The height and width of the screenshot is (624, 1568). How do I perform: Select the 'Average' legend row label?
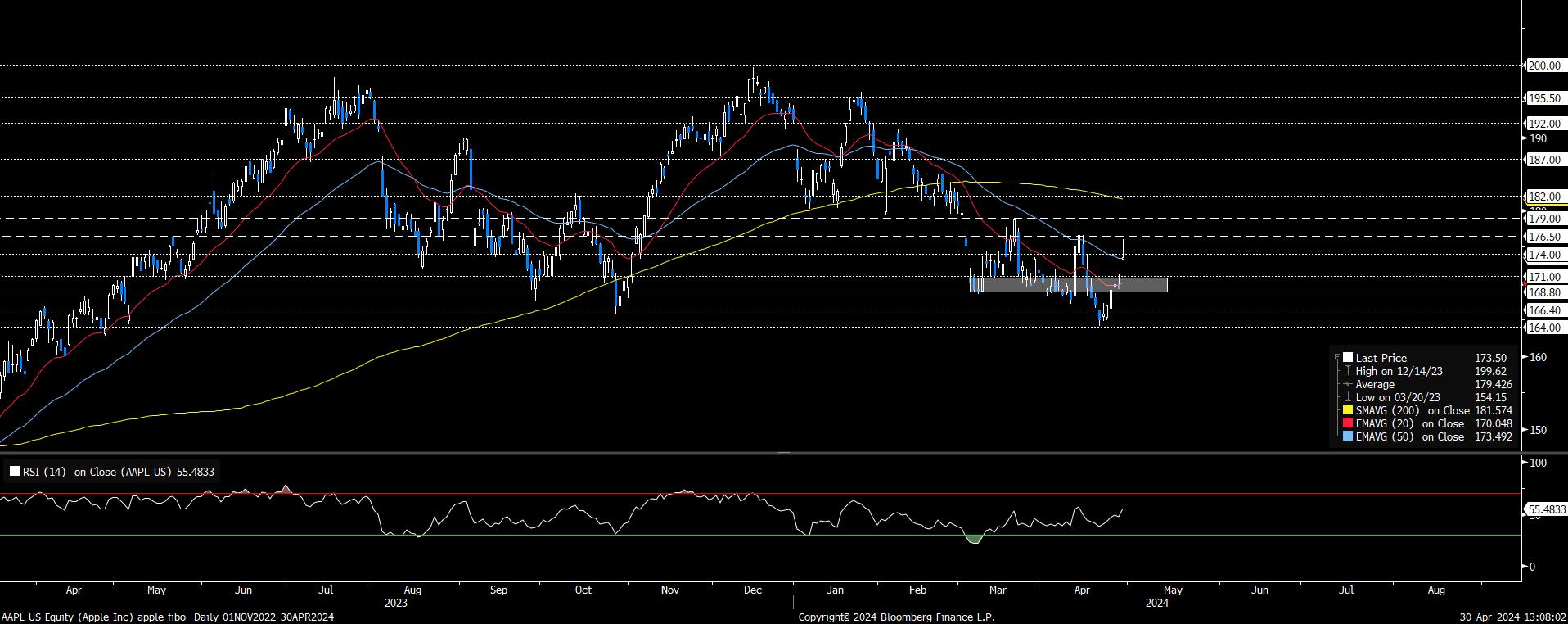click(1375, 384)
